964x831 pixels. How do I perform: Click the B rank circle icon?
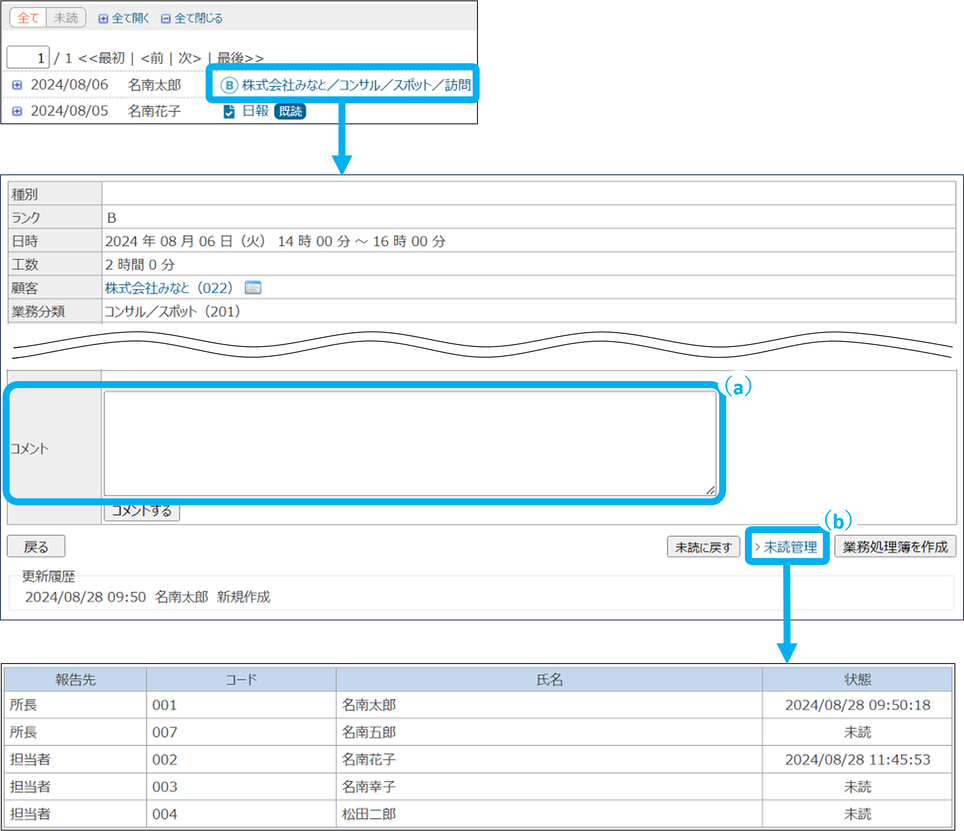coord(229,85)
